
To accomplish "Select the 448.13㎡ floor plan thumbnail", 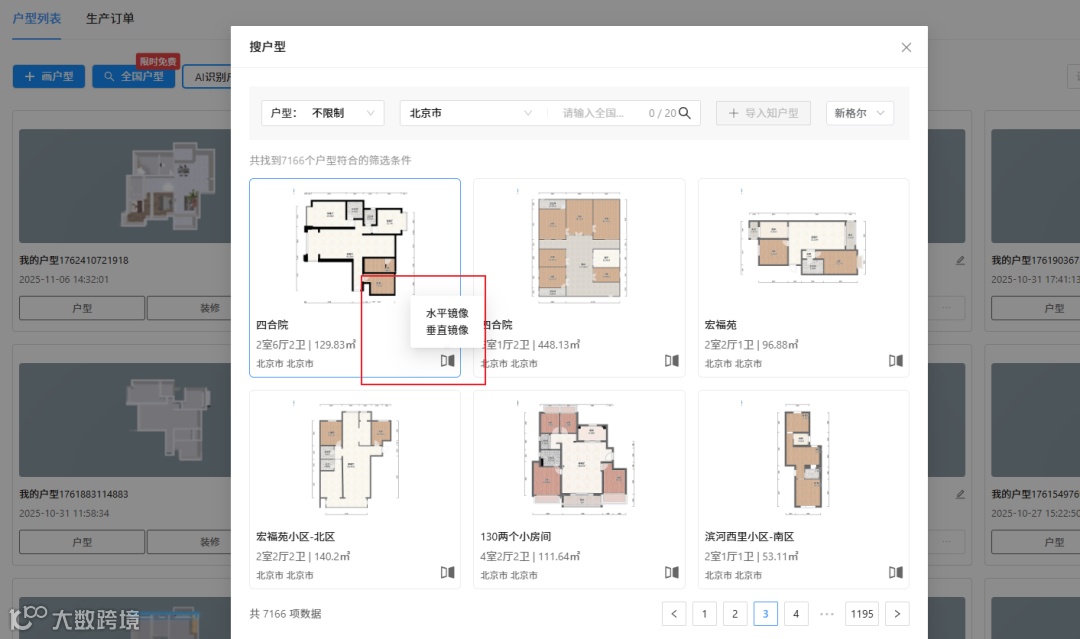I will pos(579,247).
